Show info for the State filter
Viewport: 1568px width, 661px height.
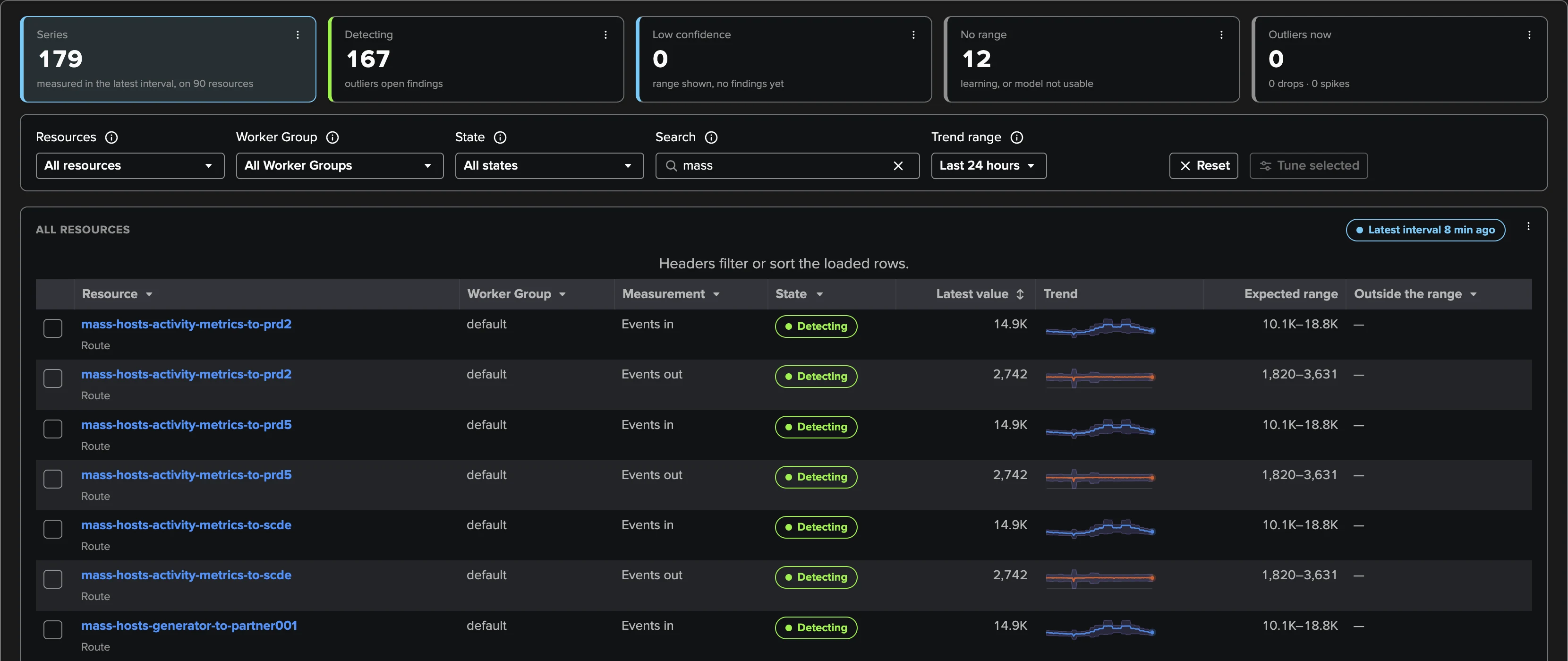pyautogui.click(x=500, y=137)
